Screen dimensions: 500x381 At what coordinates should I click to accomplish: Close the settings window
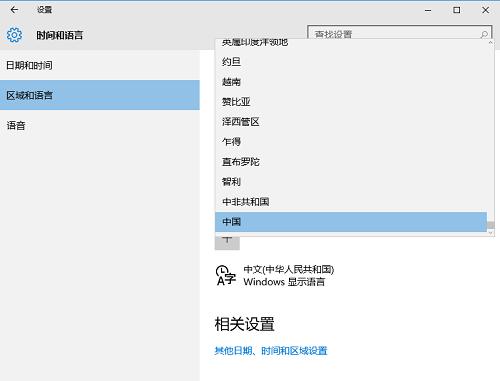point(486,10)
